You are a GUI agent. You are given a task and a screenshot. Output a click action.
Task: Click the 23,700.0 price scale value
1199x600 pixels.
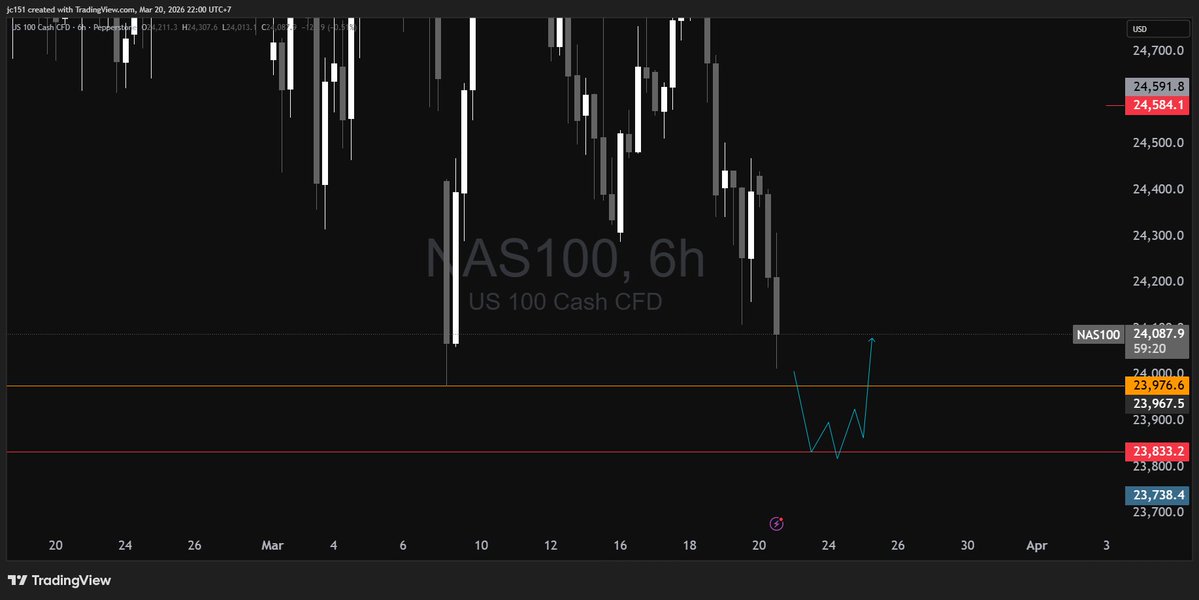click(1158, 511)
